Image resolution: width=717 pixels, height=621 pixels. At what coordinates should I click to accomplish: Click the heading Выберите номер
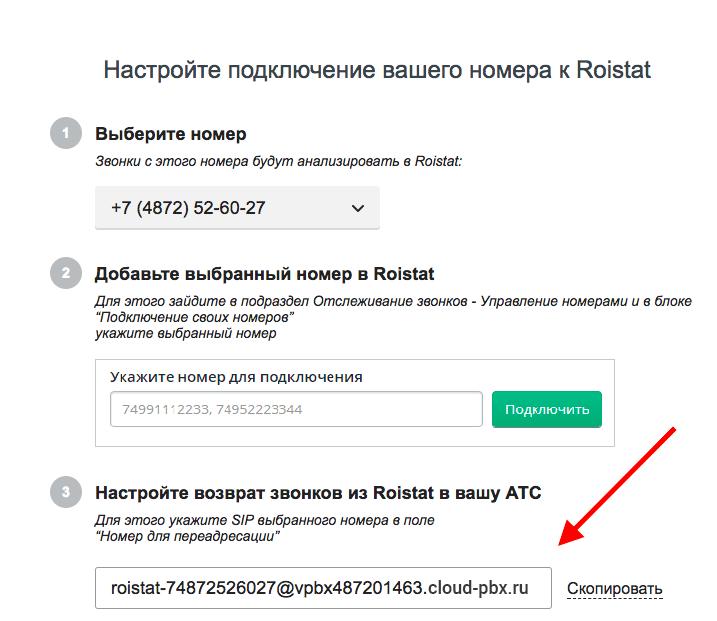(x=170, y=134)
